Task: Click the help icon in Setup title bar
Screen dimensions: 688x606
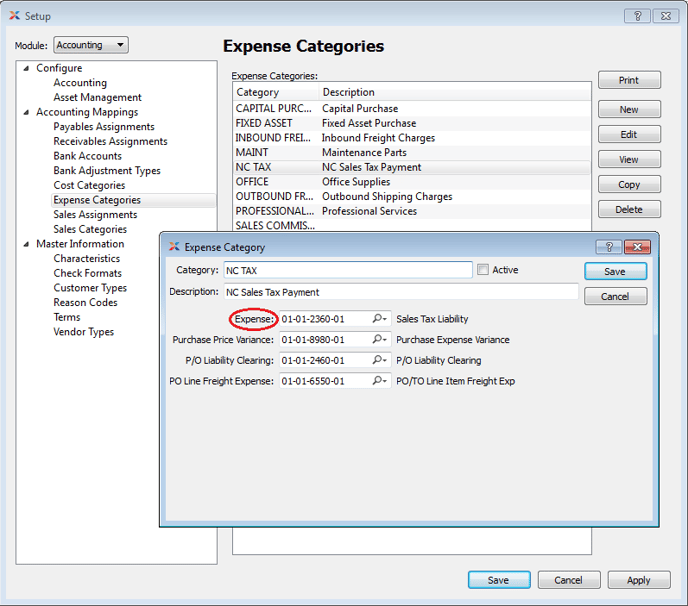Action: 636,16
